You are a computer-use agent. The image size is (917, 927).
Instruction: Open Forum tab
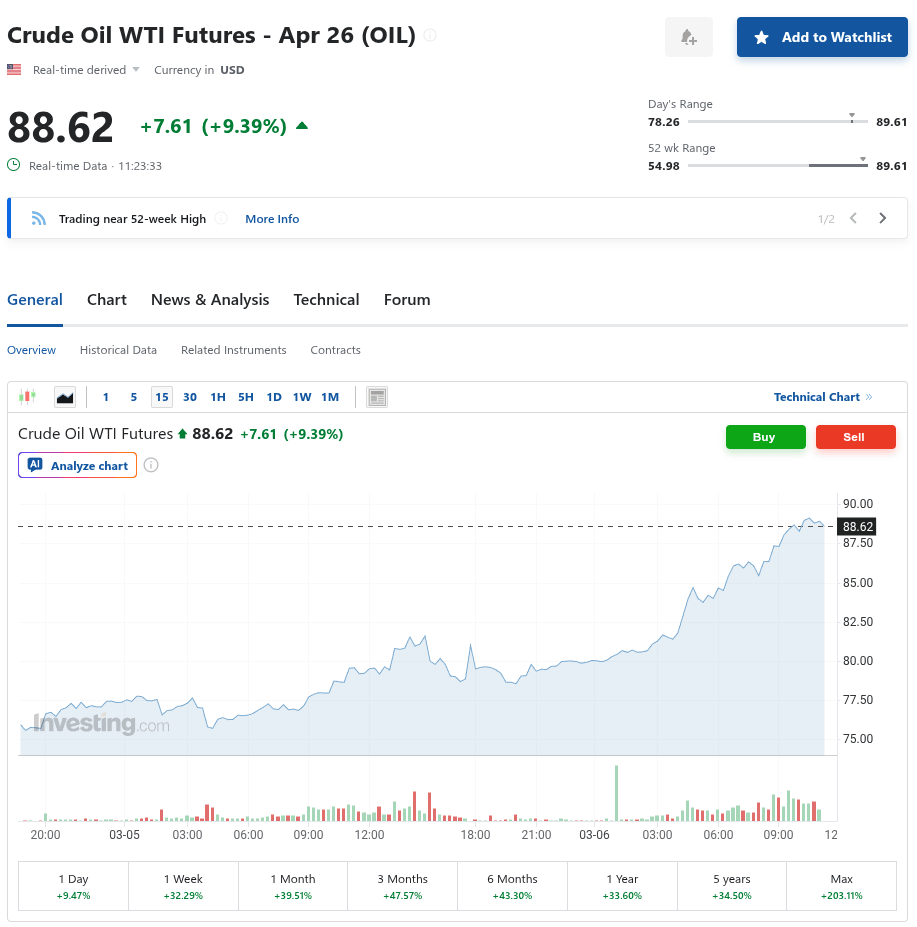[407, 300]
